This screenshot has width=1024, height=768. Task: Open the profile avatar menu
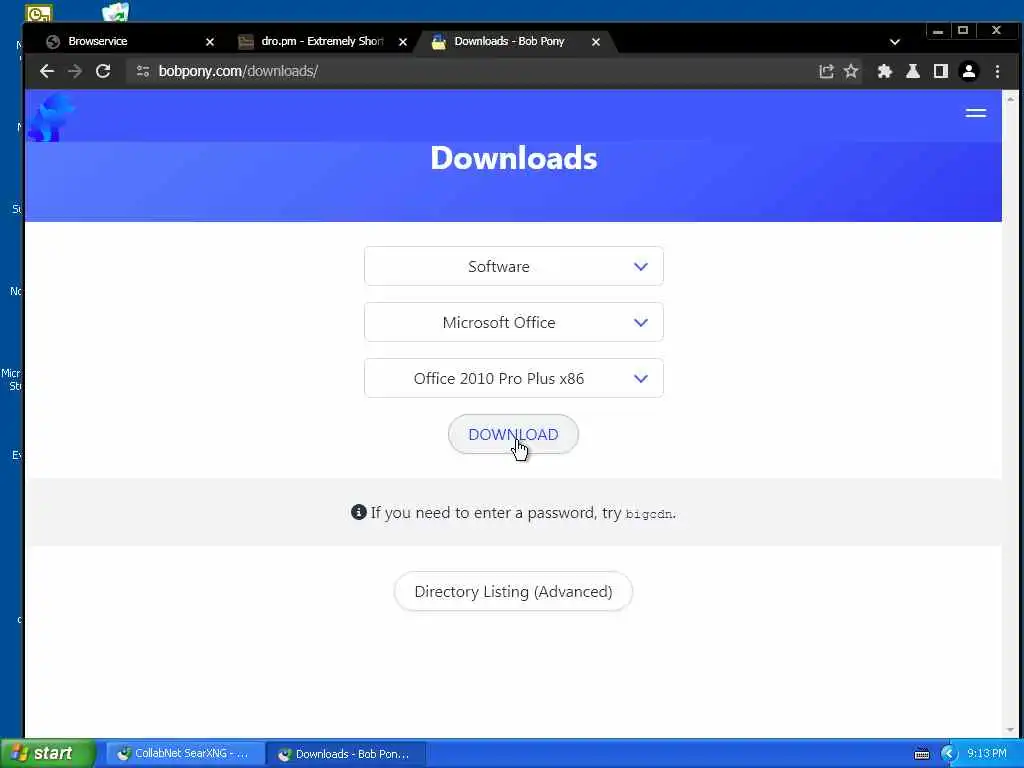click(x=969, y=71)
